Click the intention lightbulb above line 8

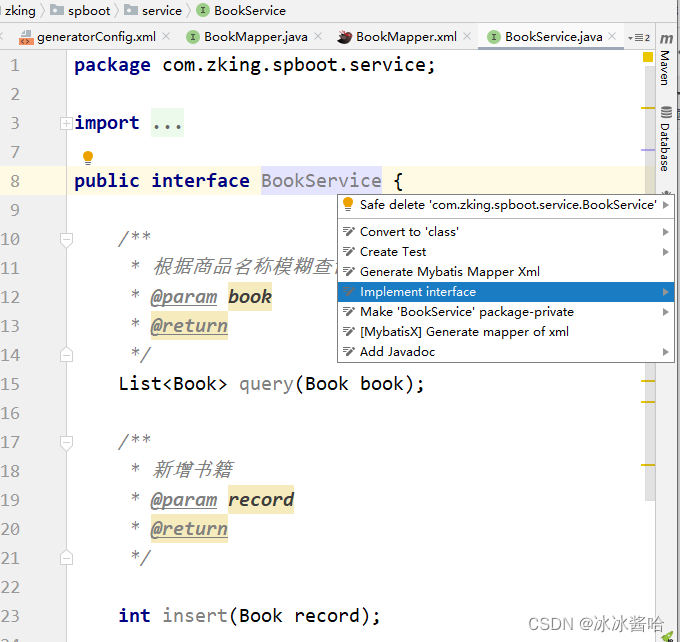pyautogui.click(x=88, y=157)
